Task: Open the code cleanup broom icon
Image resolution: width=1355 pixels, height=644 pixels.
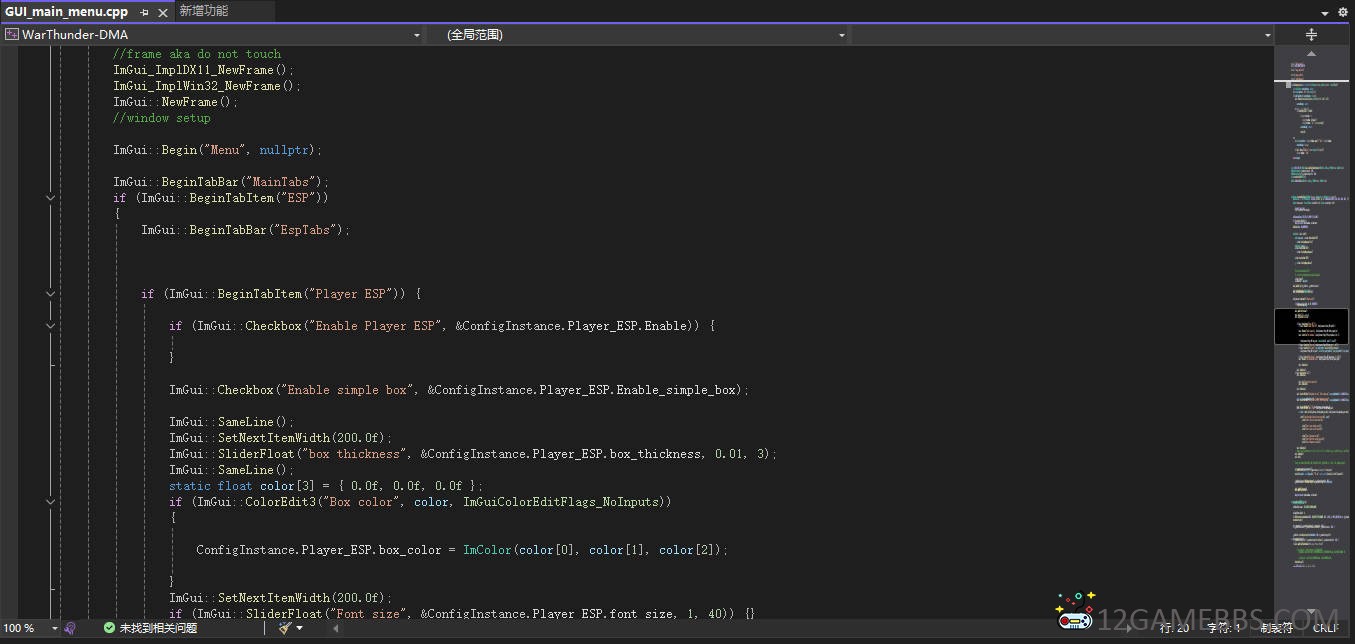Action: coord(286,628)
